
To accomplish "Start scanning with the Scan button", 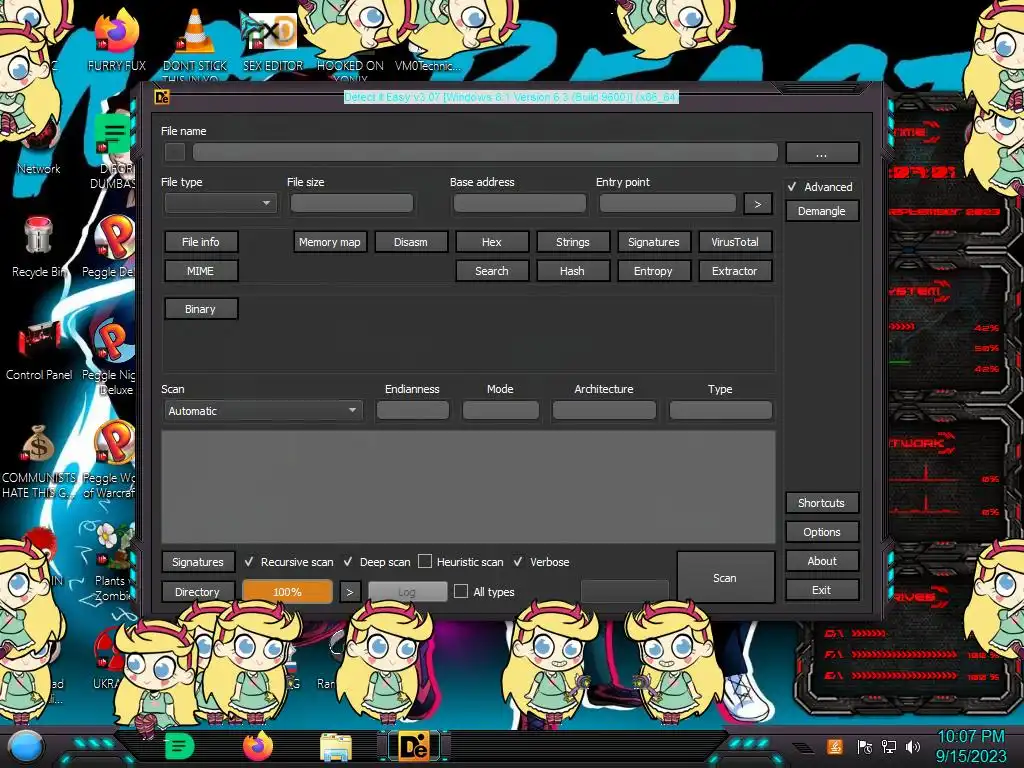I will (726, 577).
